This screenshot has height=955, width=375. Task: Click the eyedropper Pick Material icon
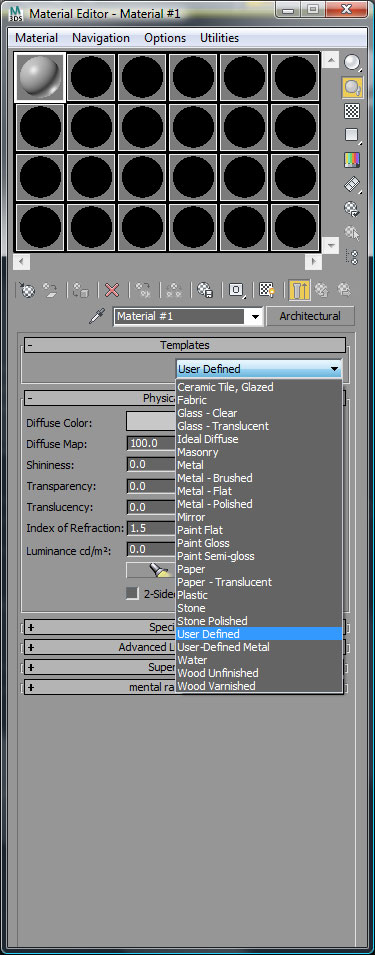(x=97, y=316)
